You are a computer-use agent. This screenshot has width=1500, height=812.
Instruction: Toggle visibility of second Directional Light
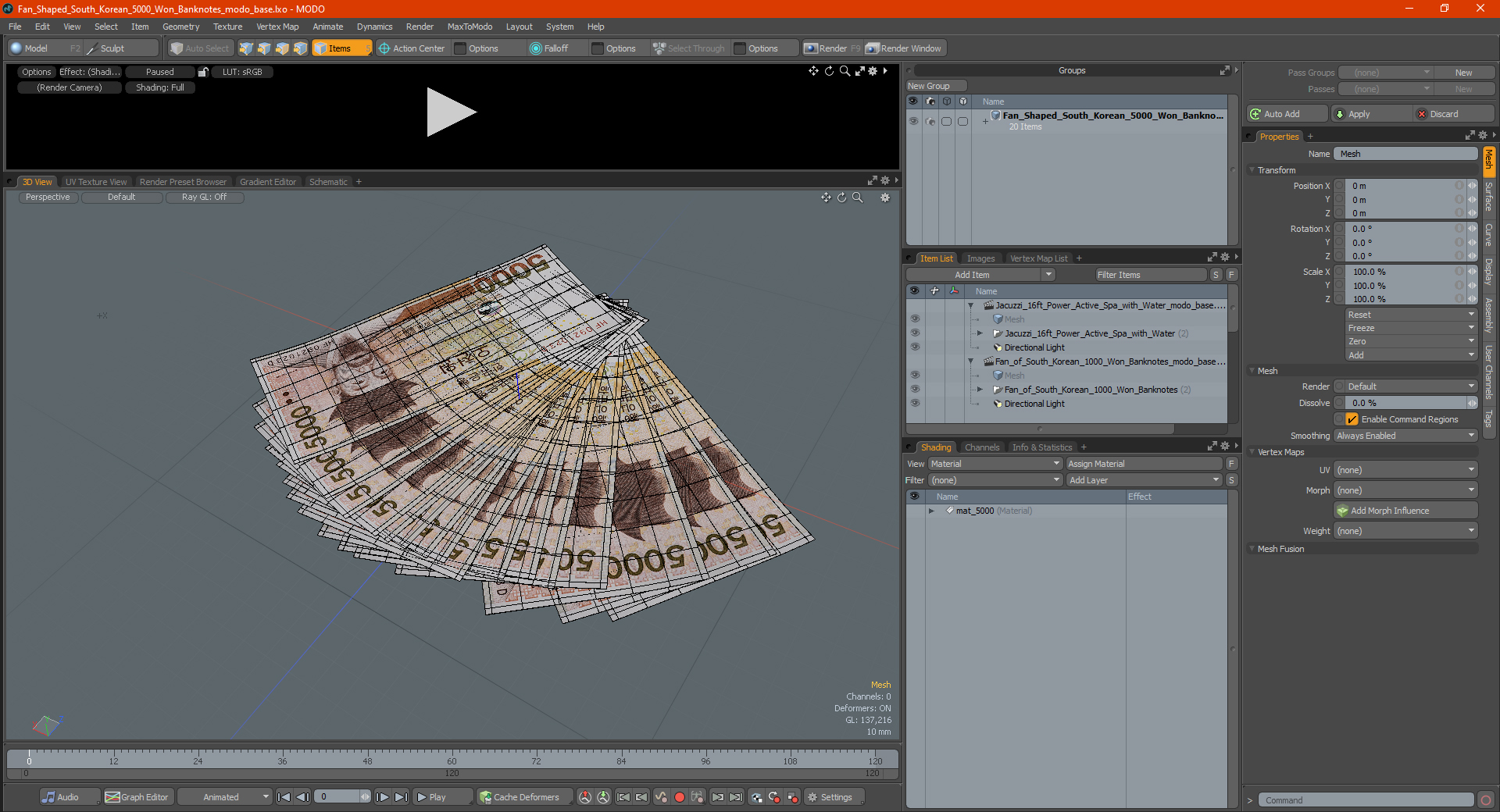click(915, 404)
